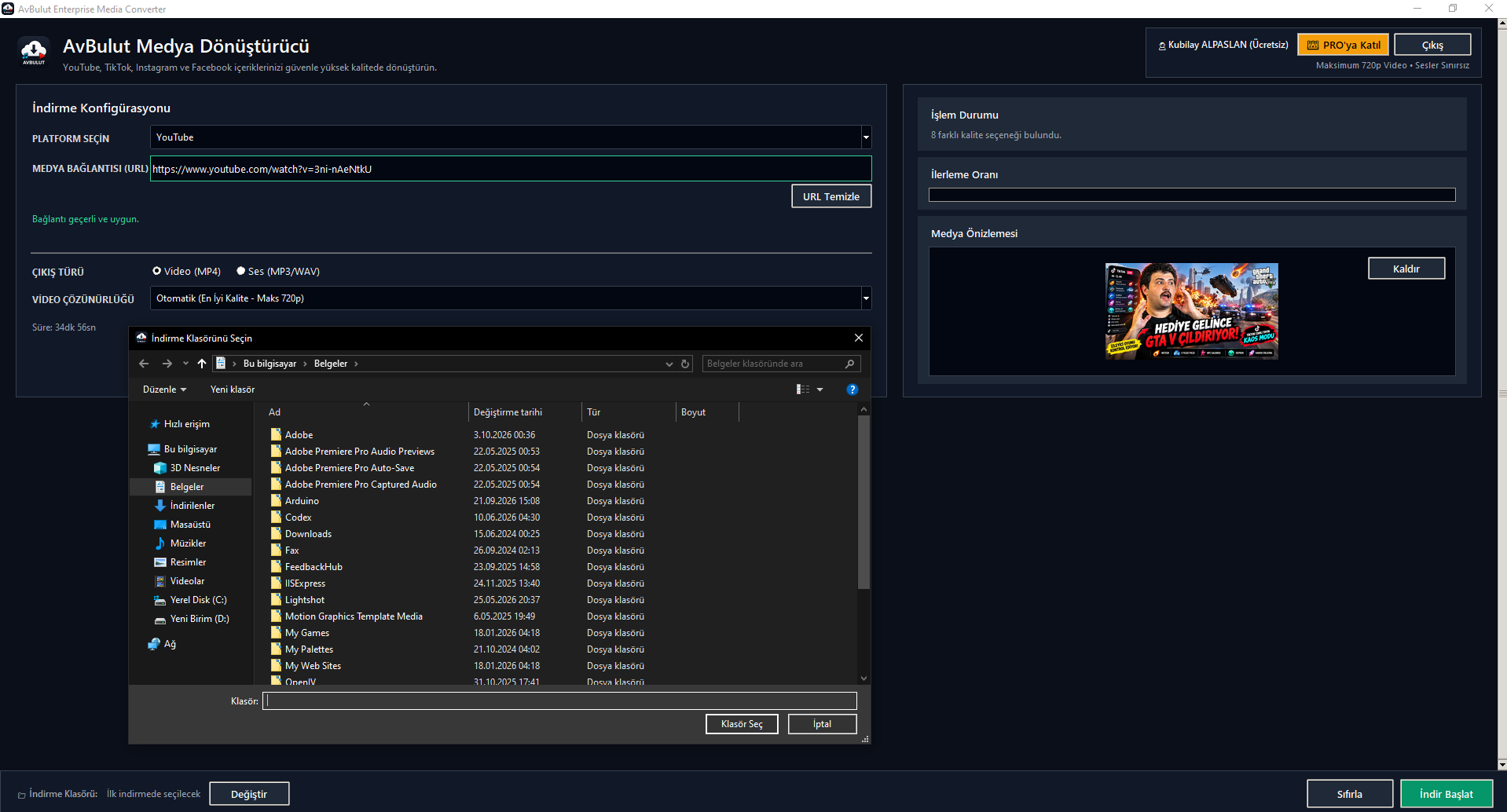
Task: Open İndirilenler in the navigation pane
Action: [x=192, y=506]
